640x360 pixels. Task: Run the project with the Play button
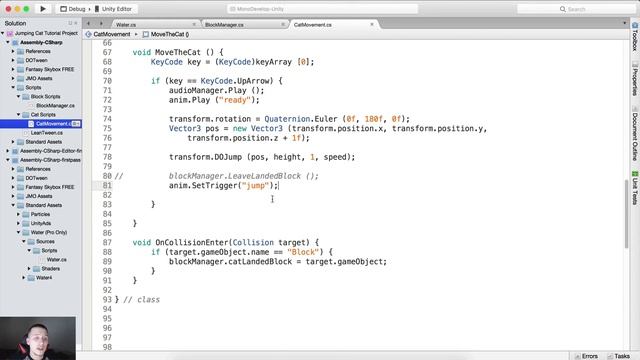coord(43,9)
